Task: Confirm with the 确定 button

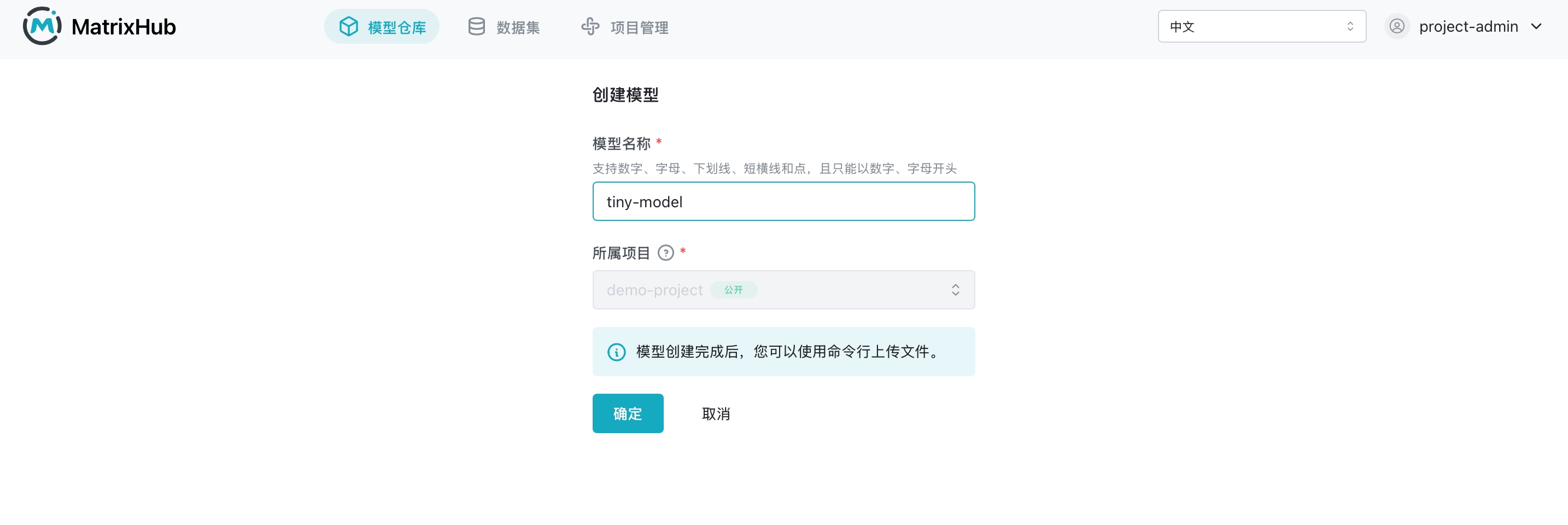Action: tap(628, 413)
